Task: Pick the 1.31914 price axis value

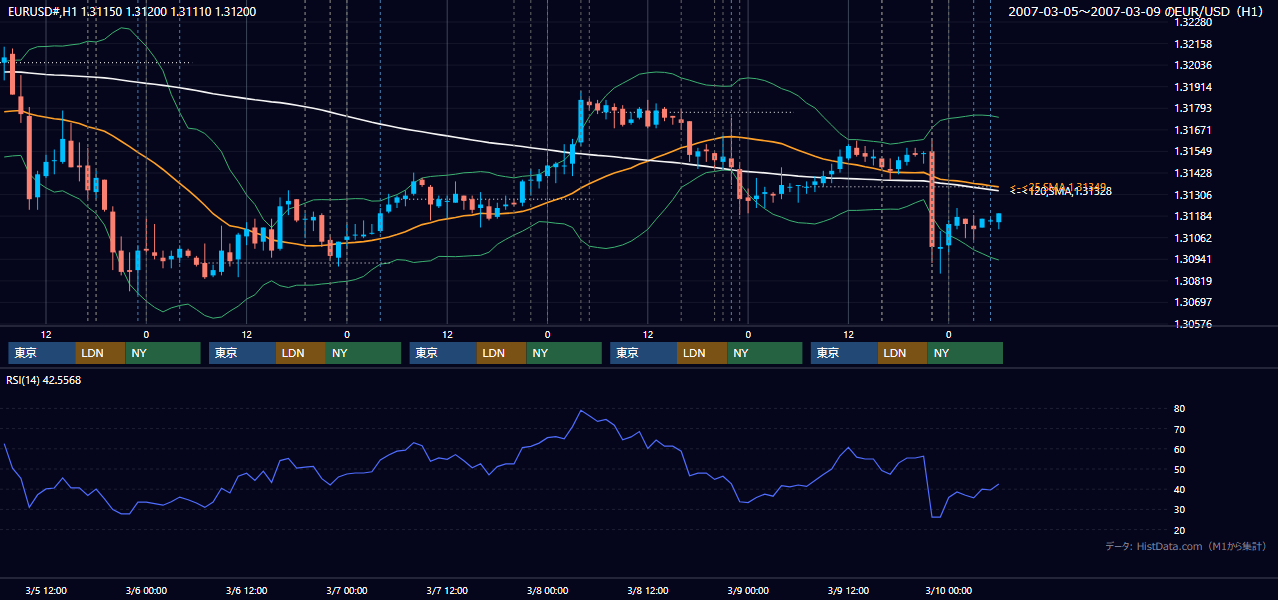Action: click(x=1193, y=87)
